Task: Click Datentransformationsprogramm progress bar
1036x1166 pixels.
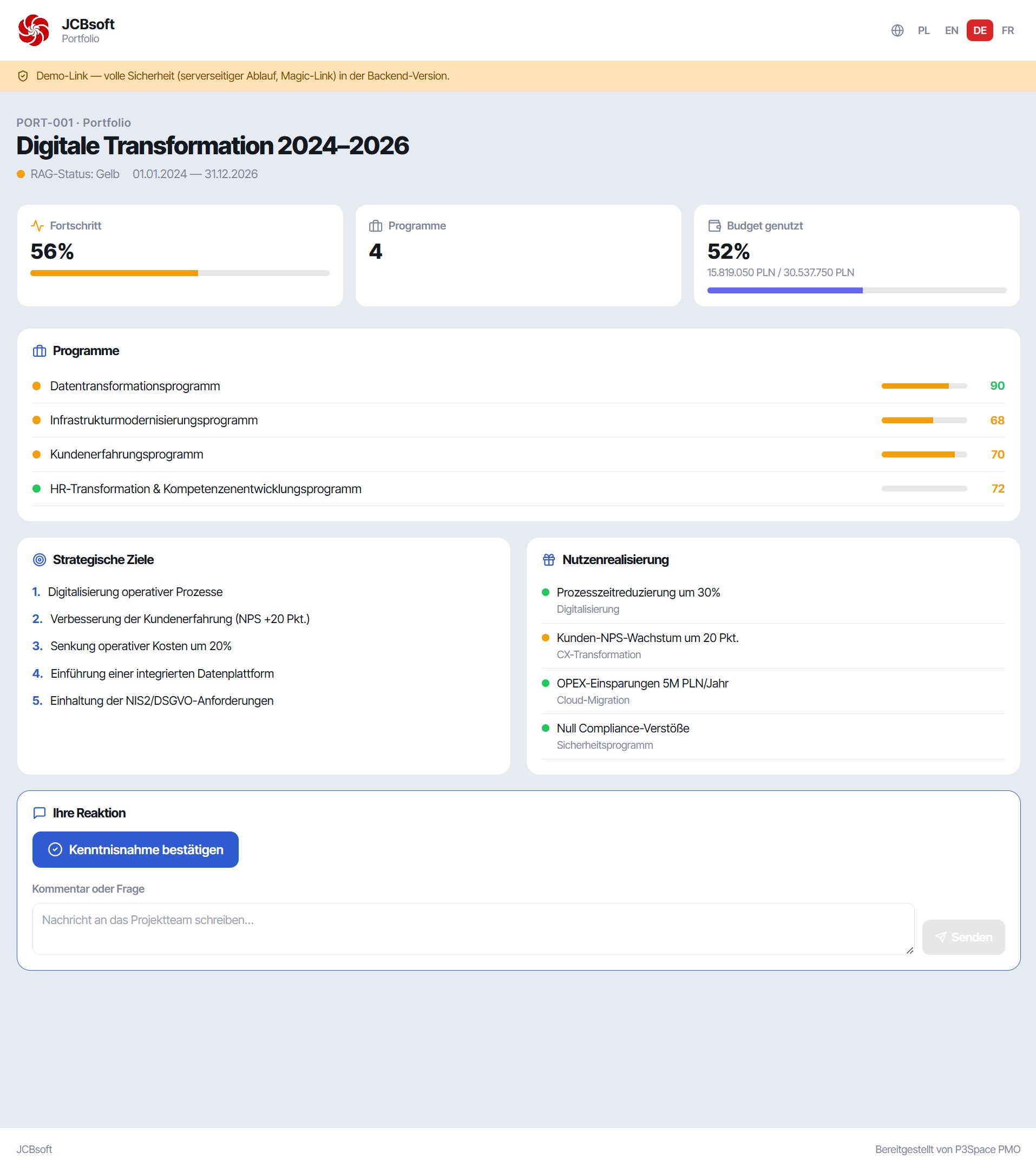Action: pos(924,386)
